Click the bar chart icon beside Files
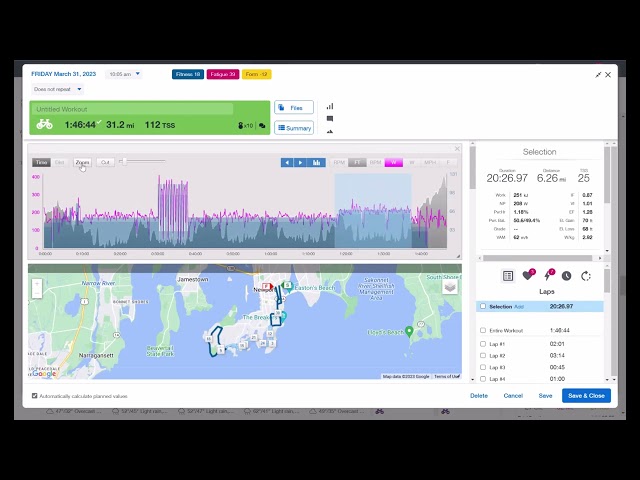 (x=330, y=106)
